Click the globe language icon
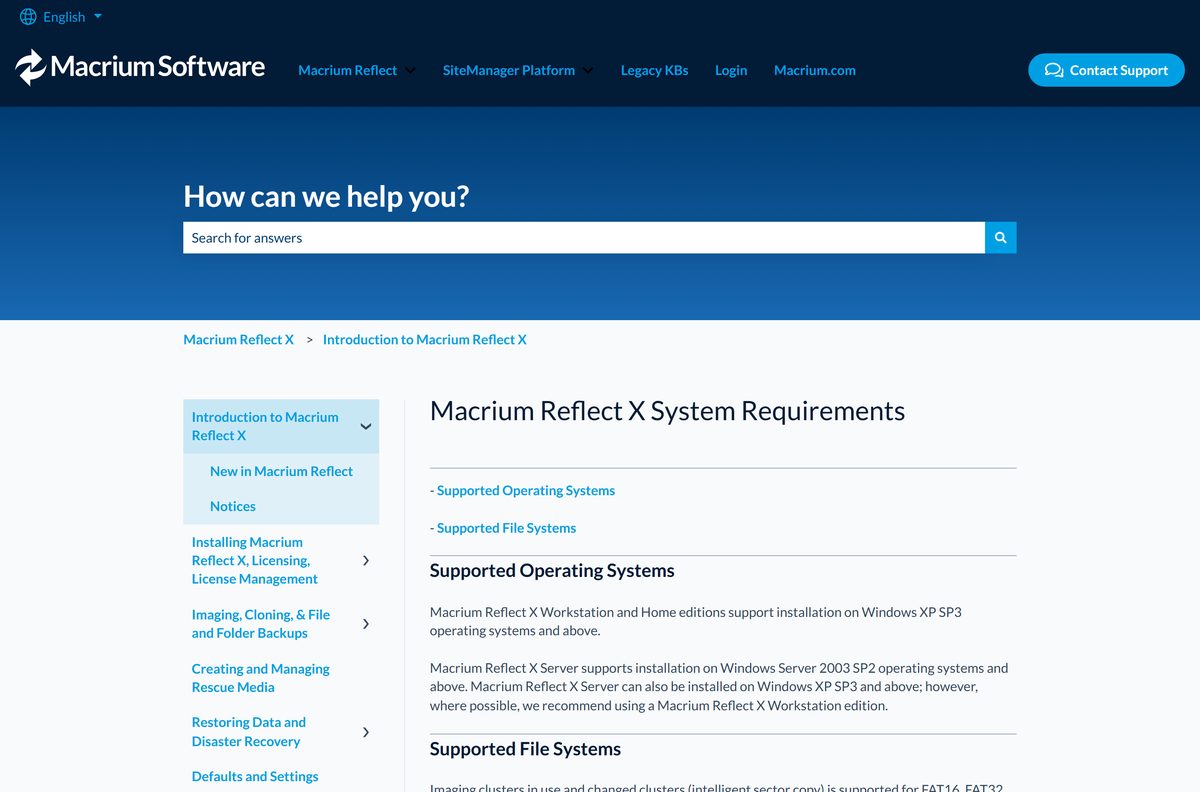Viewport: 1200px width, 792px height. pos(28,17)
